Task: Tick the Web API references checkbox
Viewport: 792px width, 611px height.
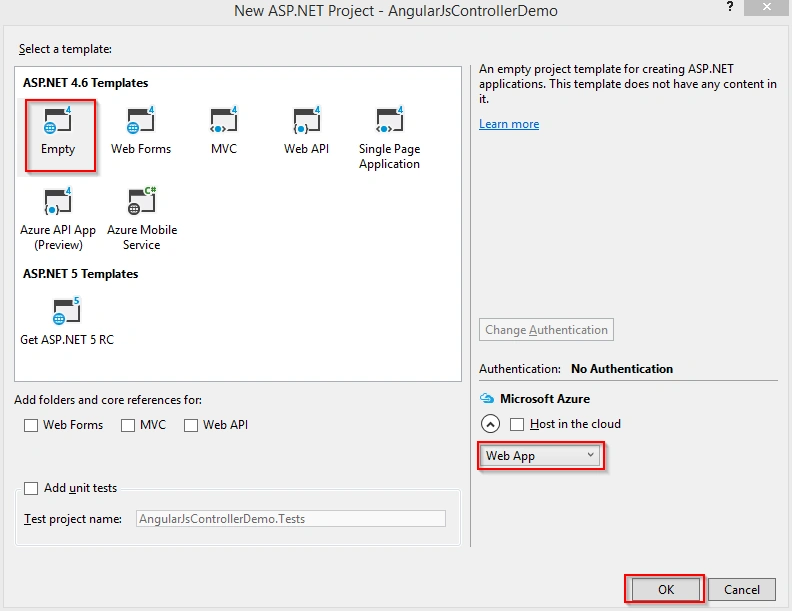Action: pyautogui.click(x=191, y=425)
